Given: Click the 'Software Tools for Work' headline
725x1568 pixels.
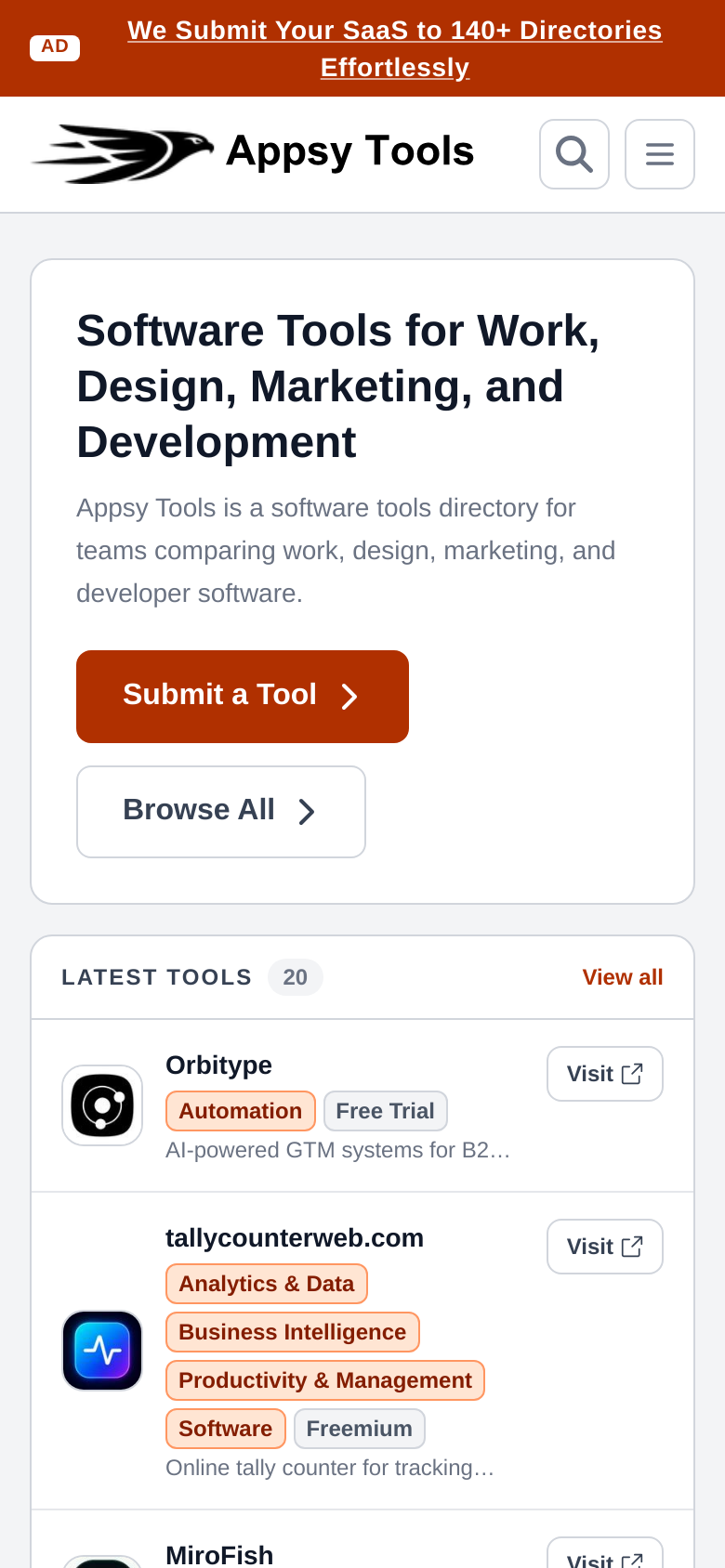Looking at the screenshot, I should 338,386.
